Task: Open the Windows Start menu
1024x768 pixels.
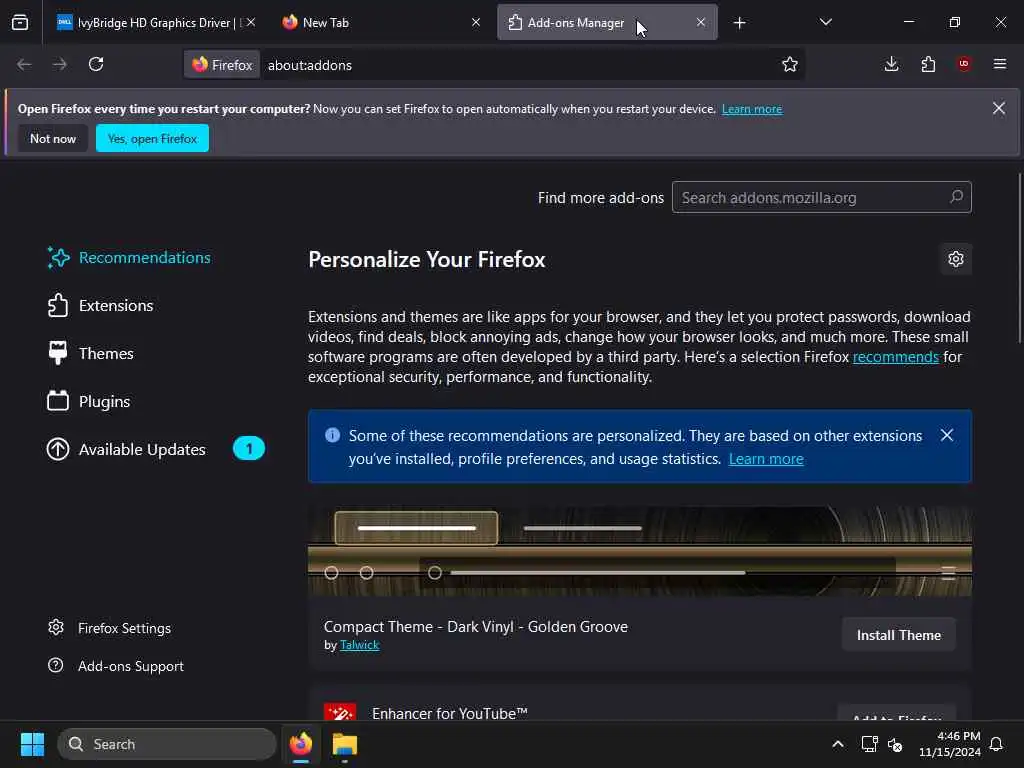Action: 32,744
